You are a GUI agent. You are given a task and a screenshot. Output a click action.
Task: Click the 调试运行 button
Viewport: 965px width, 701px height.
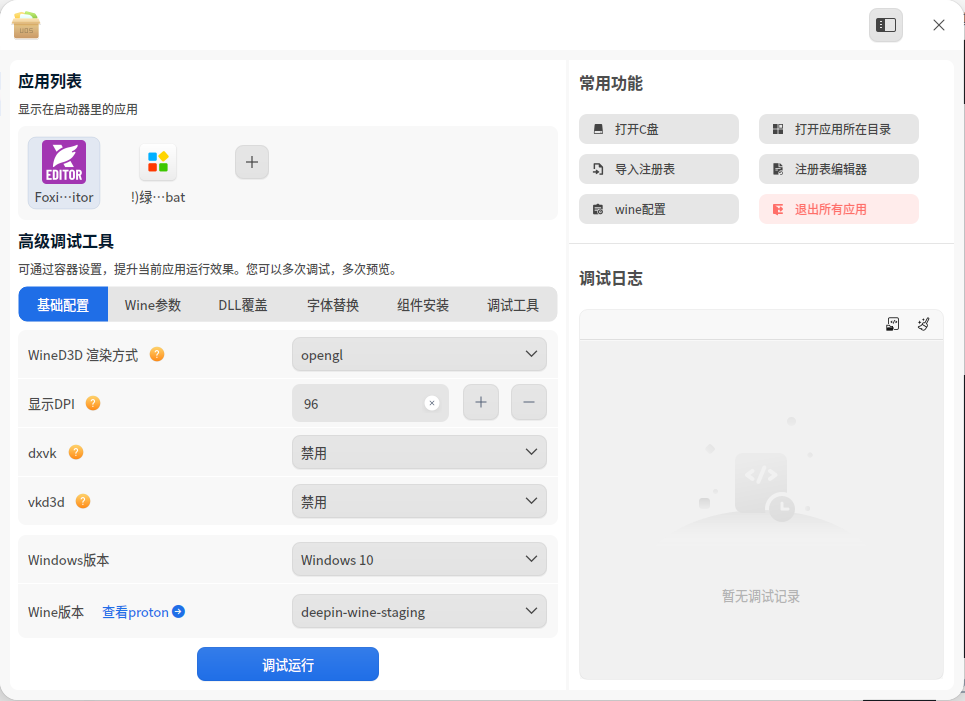click(288, 664)
